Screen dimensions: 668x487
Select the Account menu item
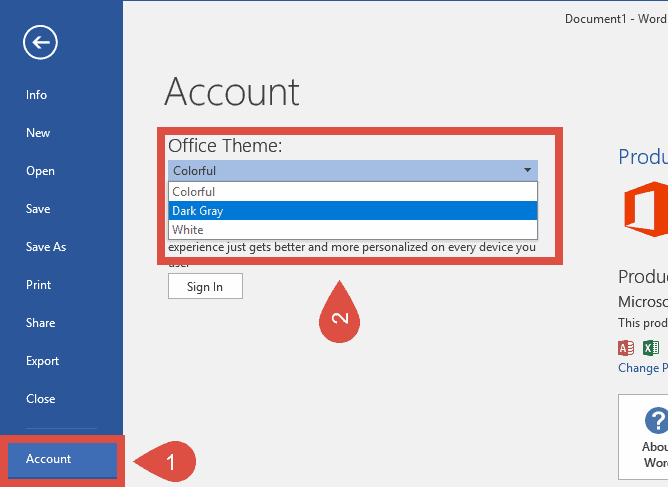[62, 459]
